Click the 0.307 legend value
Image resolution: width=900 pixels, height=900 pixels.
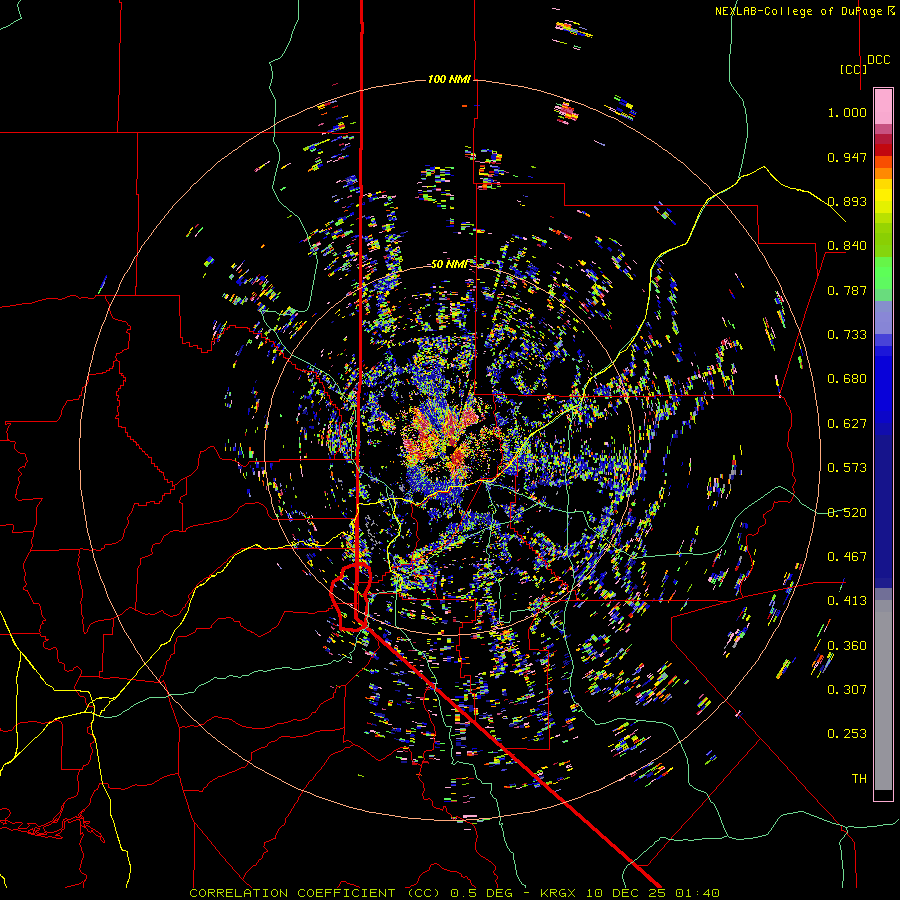[x=847, y=689]
